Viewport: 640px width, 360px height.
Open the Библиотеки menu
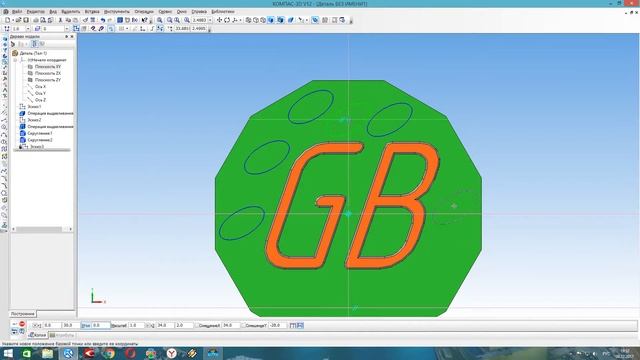point(223,11)
